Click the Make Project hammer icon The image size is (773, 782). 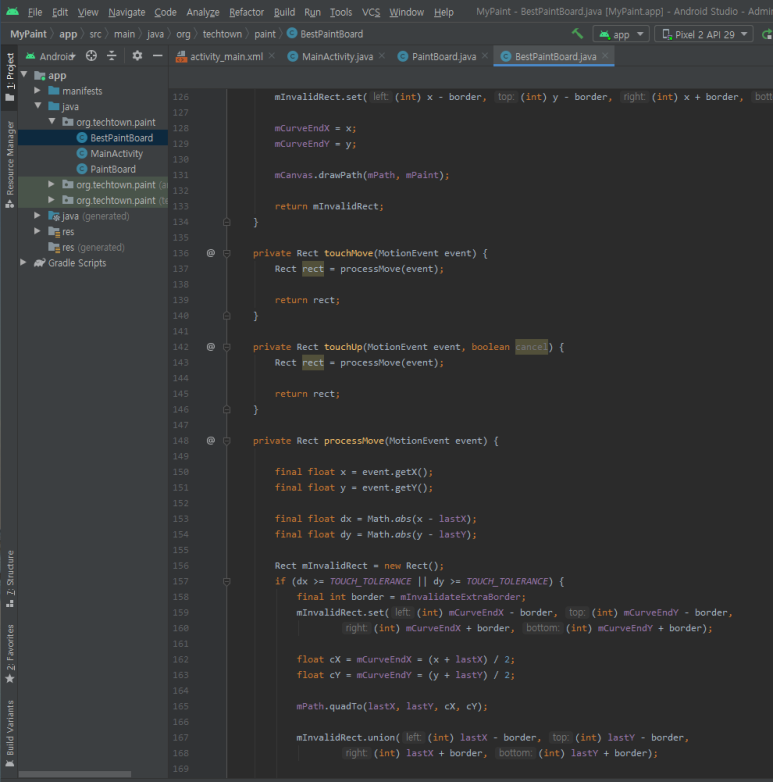click(578, 34)
